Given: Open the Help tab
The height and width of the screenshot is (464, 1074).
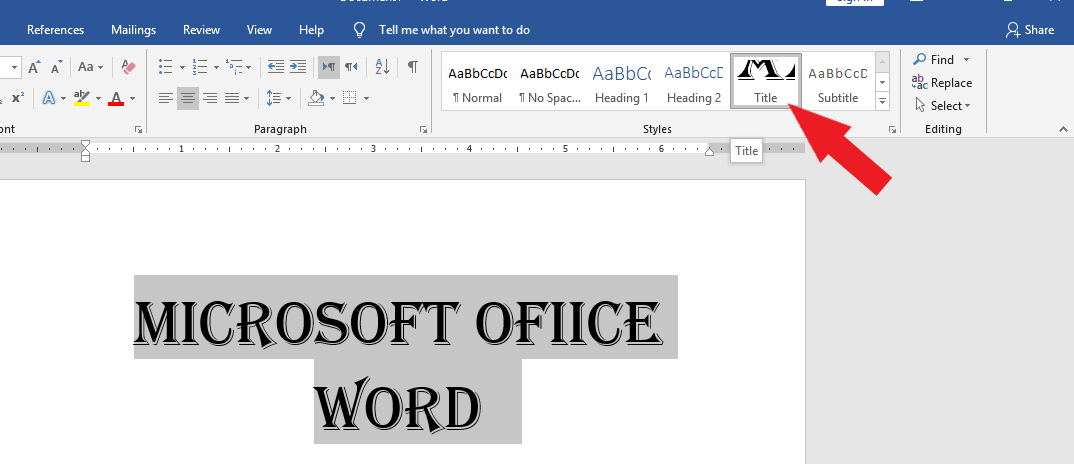Looking at the screenshot, I should (311, 29).
